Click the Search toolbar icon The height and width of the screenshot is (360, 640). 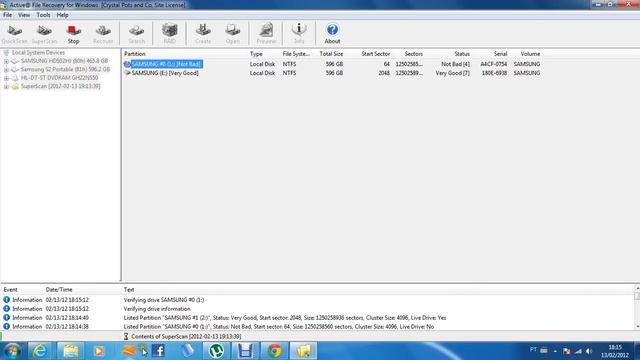coord(136,34)
